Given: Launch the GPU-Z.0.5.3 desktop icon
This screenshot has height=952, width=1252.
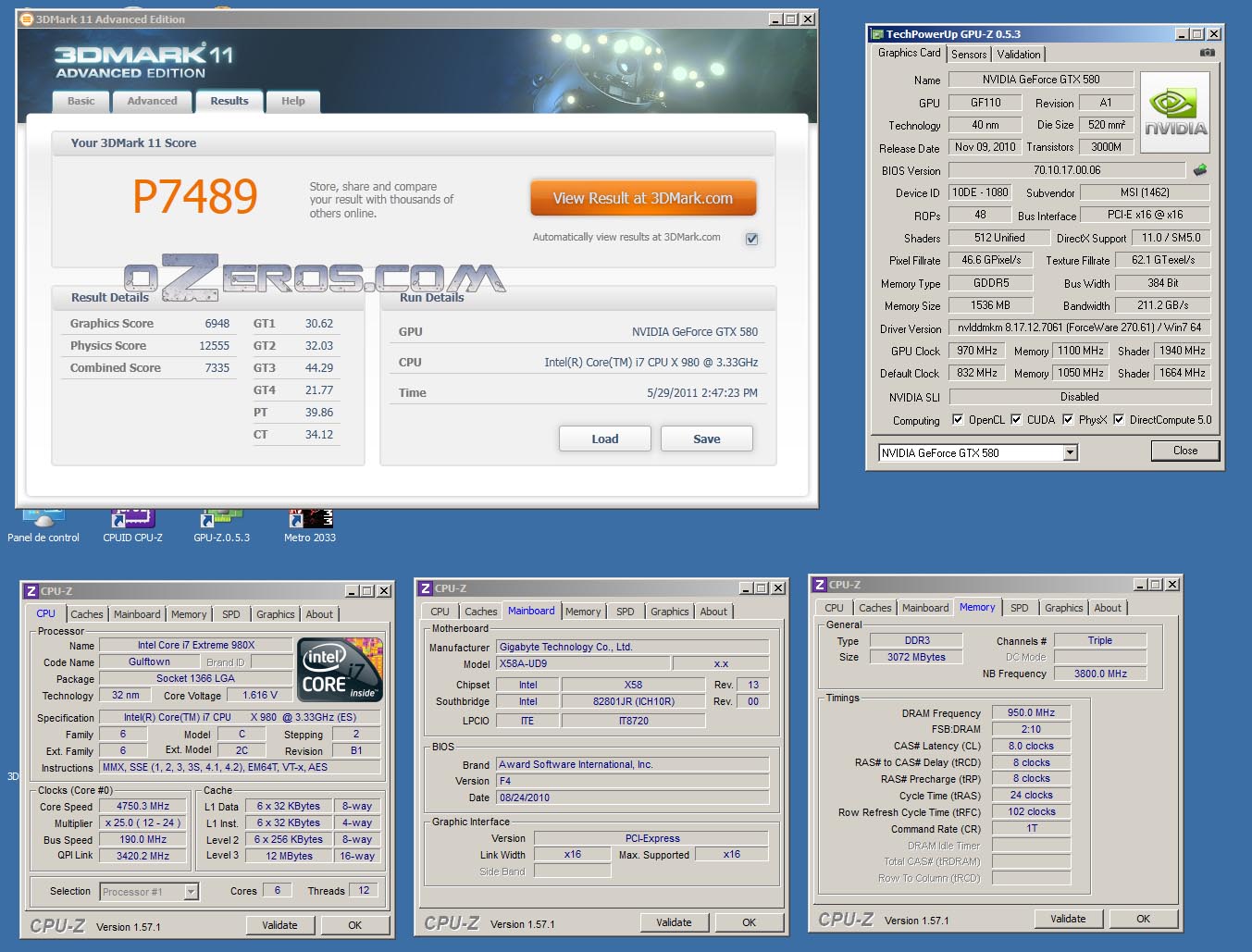Looking at the screenshot, I should click(221, 525).
